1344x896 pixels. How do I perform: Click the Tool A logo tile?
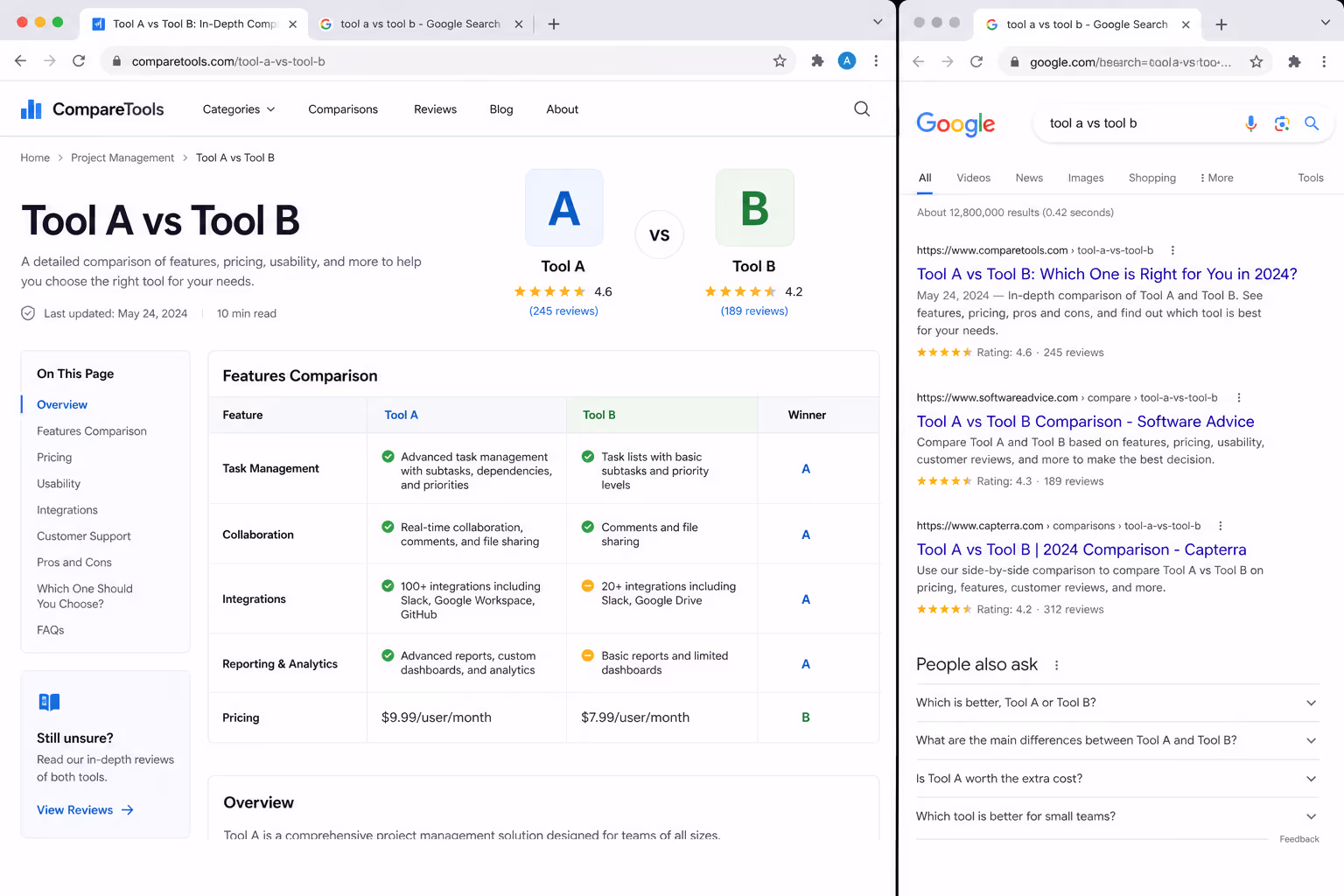tap(564, 208)
